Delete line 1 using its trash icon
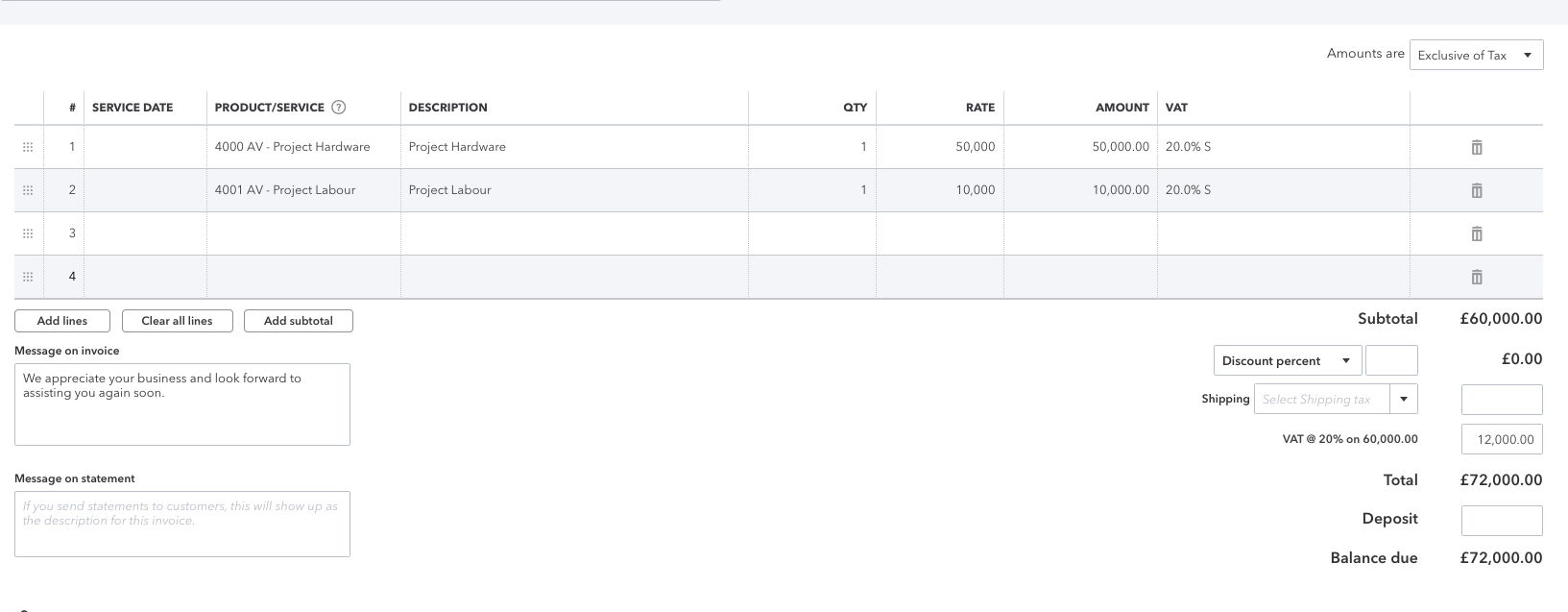Screen dimensions: 1568x612 coord(1476,147)
